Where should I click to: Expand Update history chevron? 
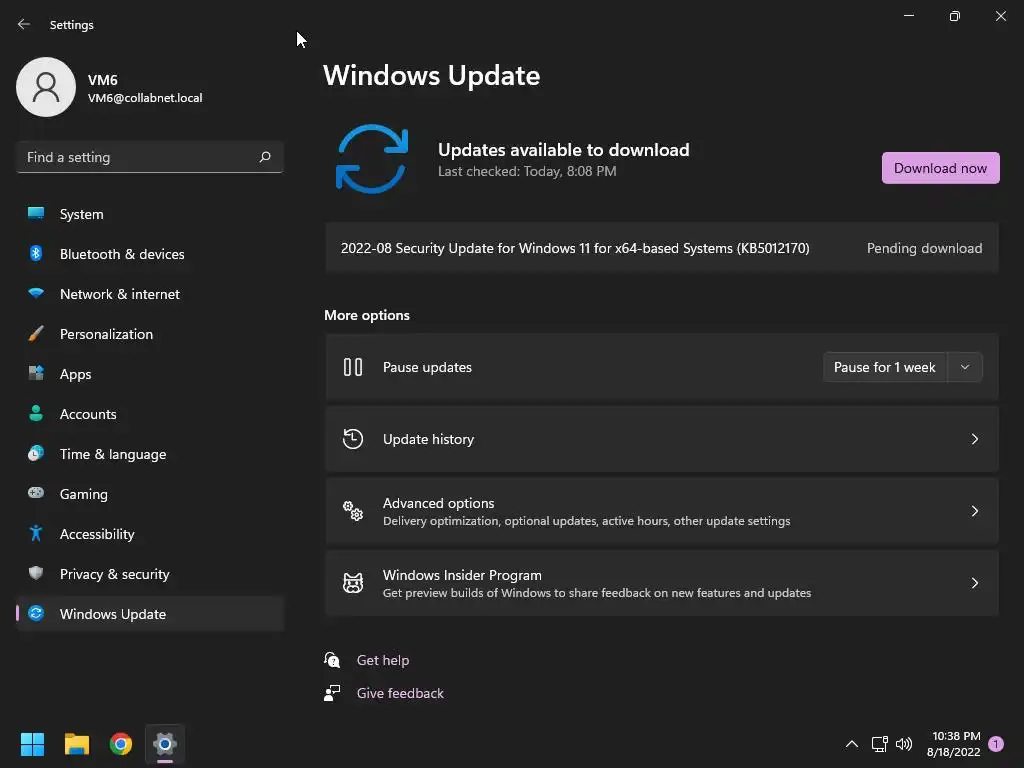pos(975,439)
